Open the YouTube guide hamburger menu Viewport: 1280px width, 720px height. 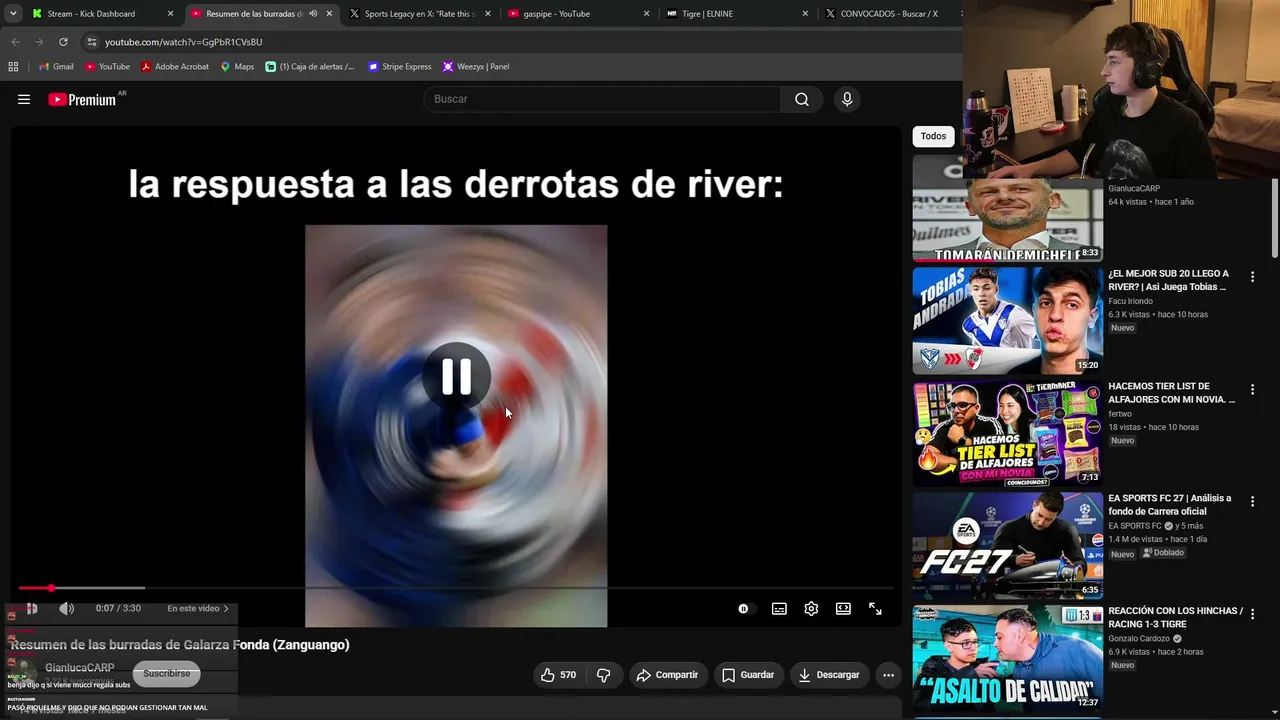pyautogui.click(x=24, y=99)
